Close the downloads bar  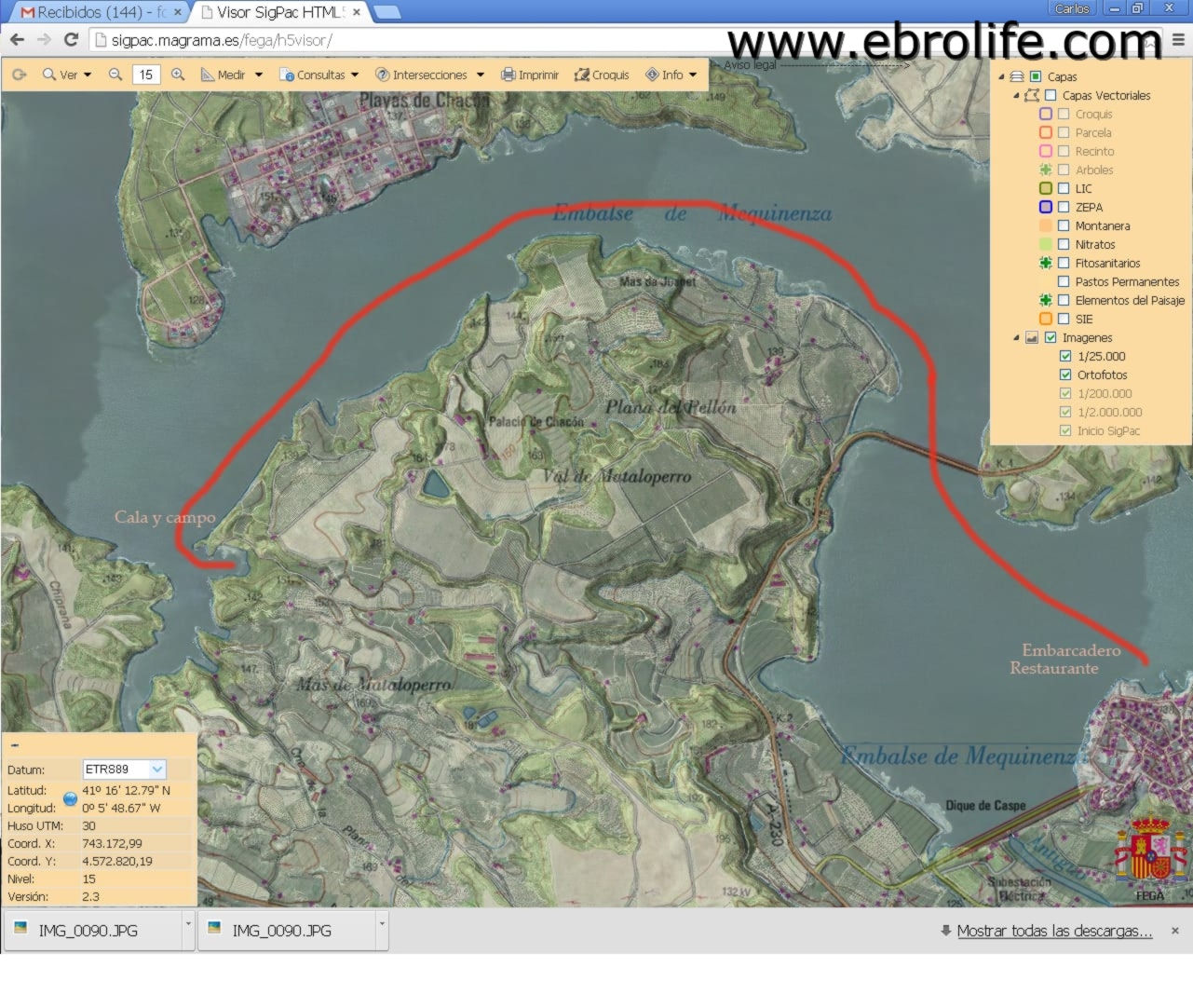1175,931
